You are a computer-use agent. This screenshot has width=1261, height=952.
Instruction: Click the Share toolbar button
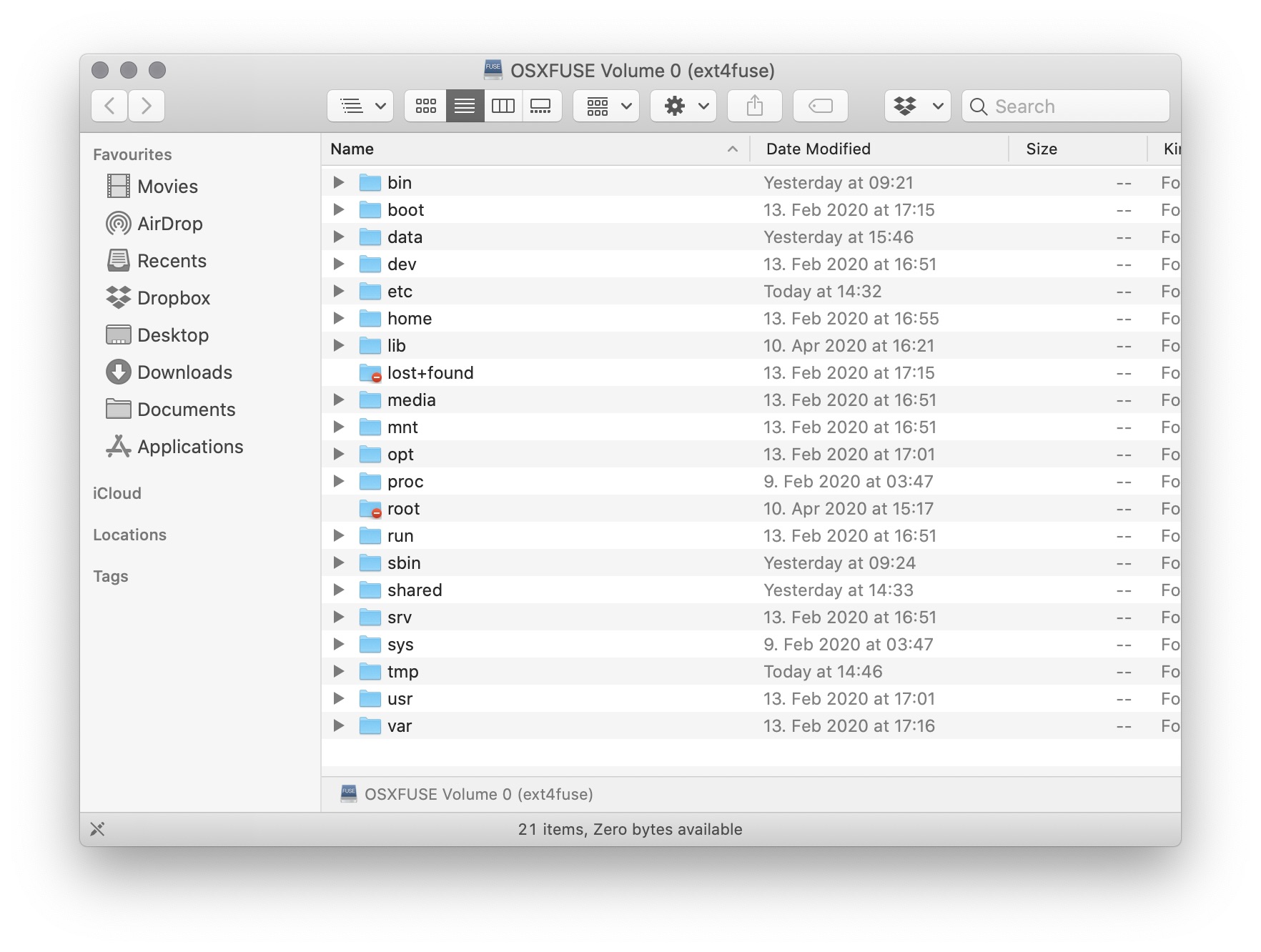click(x=755, y=106)
